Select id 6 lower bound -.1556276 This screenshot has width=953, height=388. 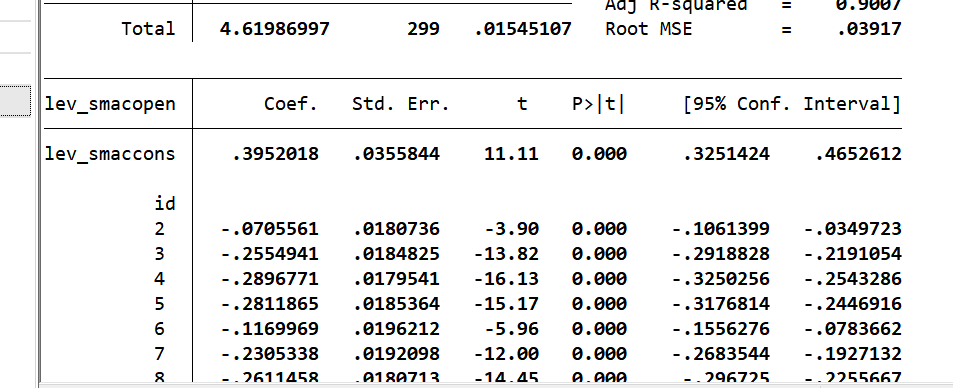click(x=721, y=328)
